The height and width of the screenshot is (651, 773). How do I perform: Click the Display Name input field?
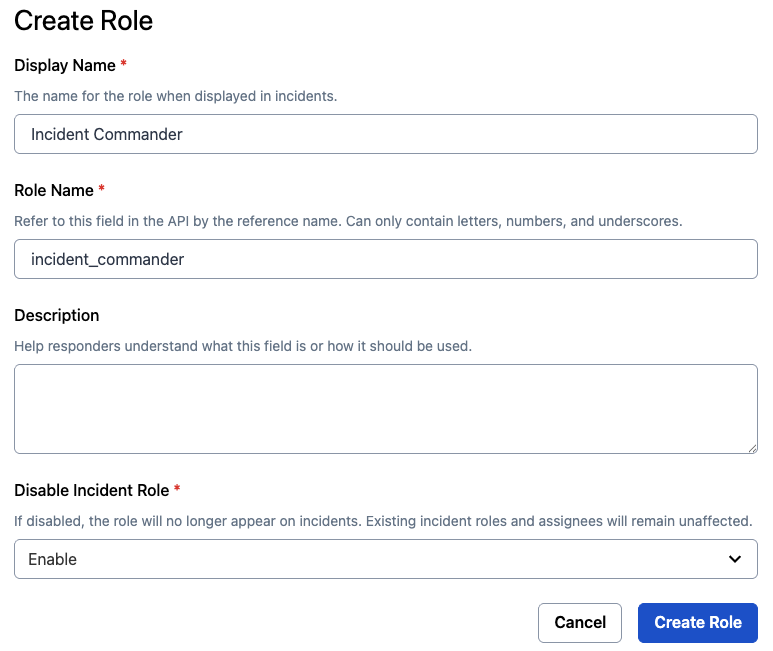(x=385, y=134)
